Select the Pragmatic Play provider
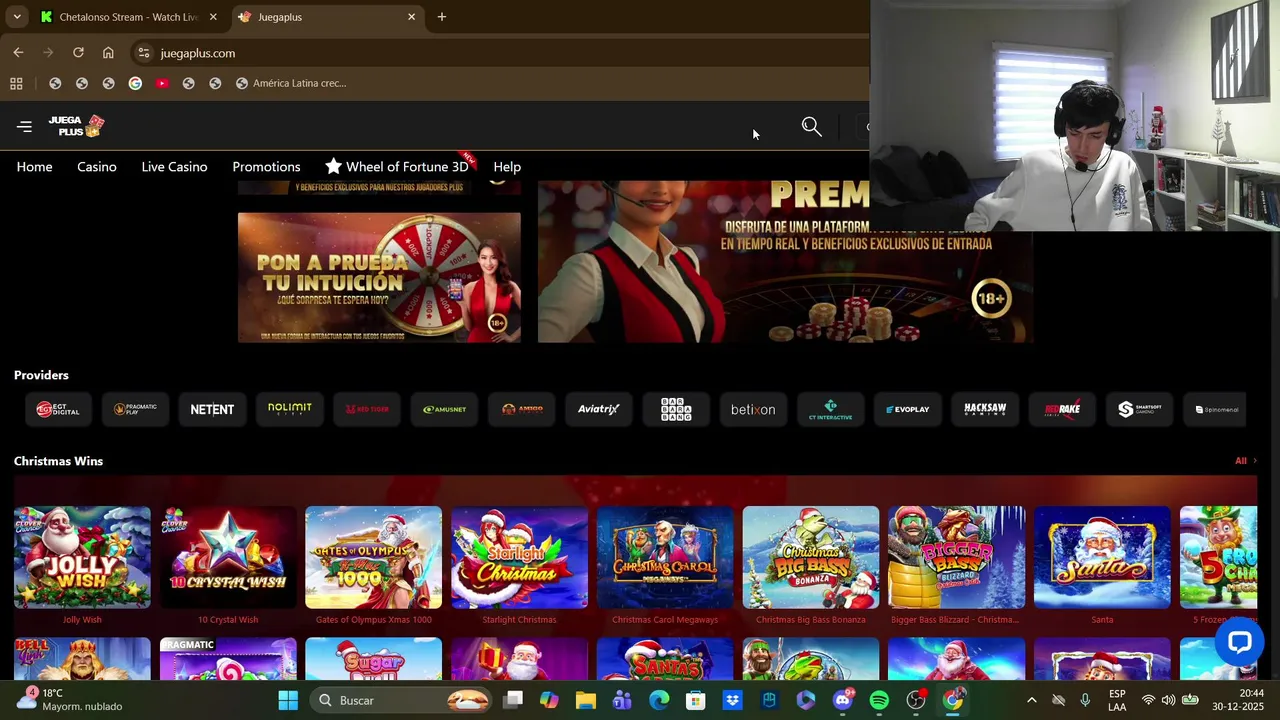This screenshot has width=1280, height=720. pyautogui.click(x=135, y=409)
